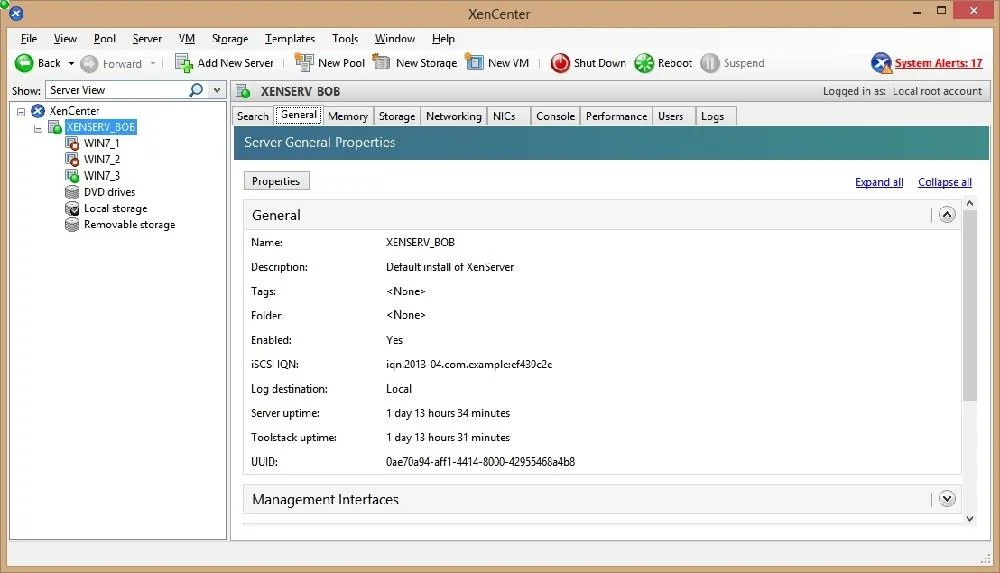The width and height of the screenshot is (1000, 573).
Task: Click the XenCenter app icon in title bar
Action: pos(15,13)
